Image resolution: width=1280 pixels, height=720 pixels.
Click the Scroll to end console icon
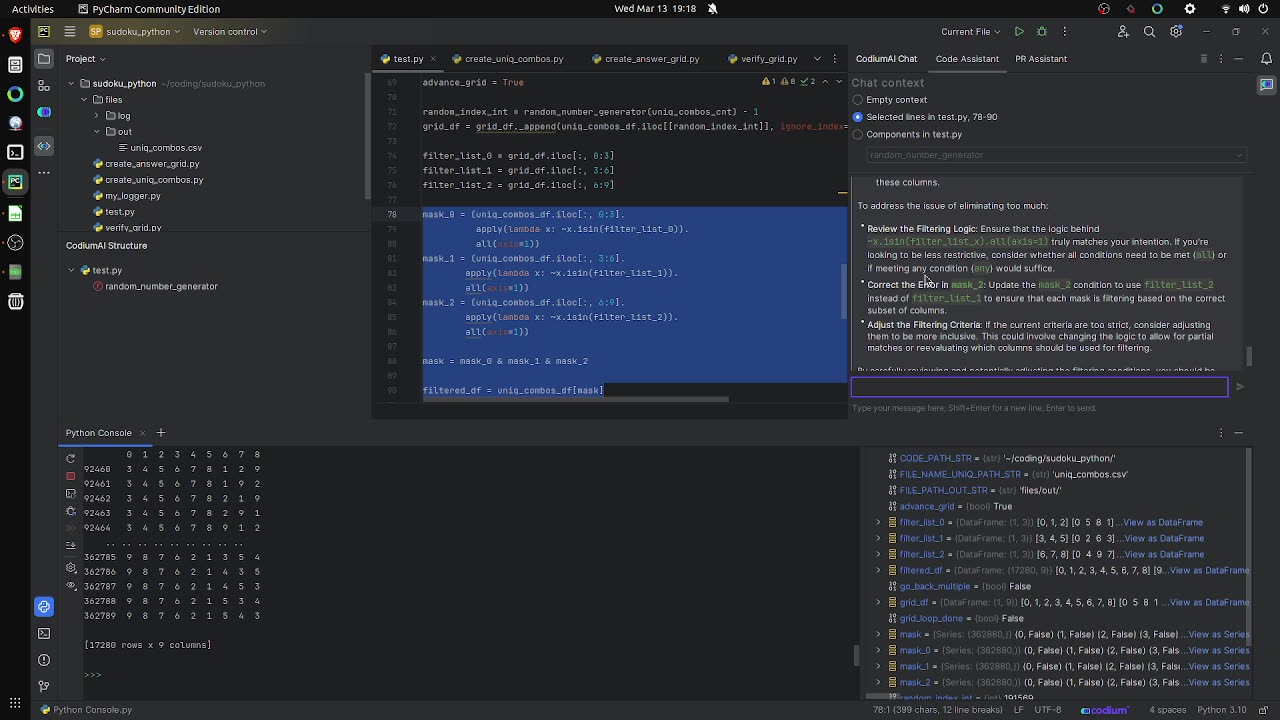[x=70, y=546]
